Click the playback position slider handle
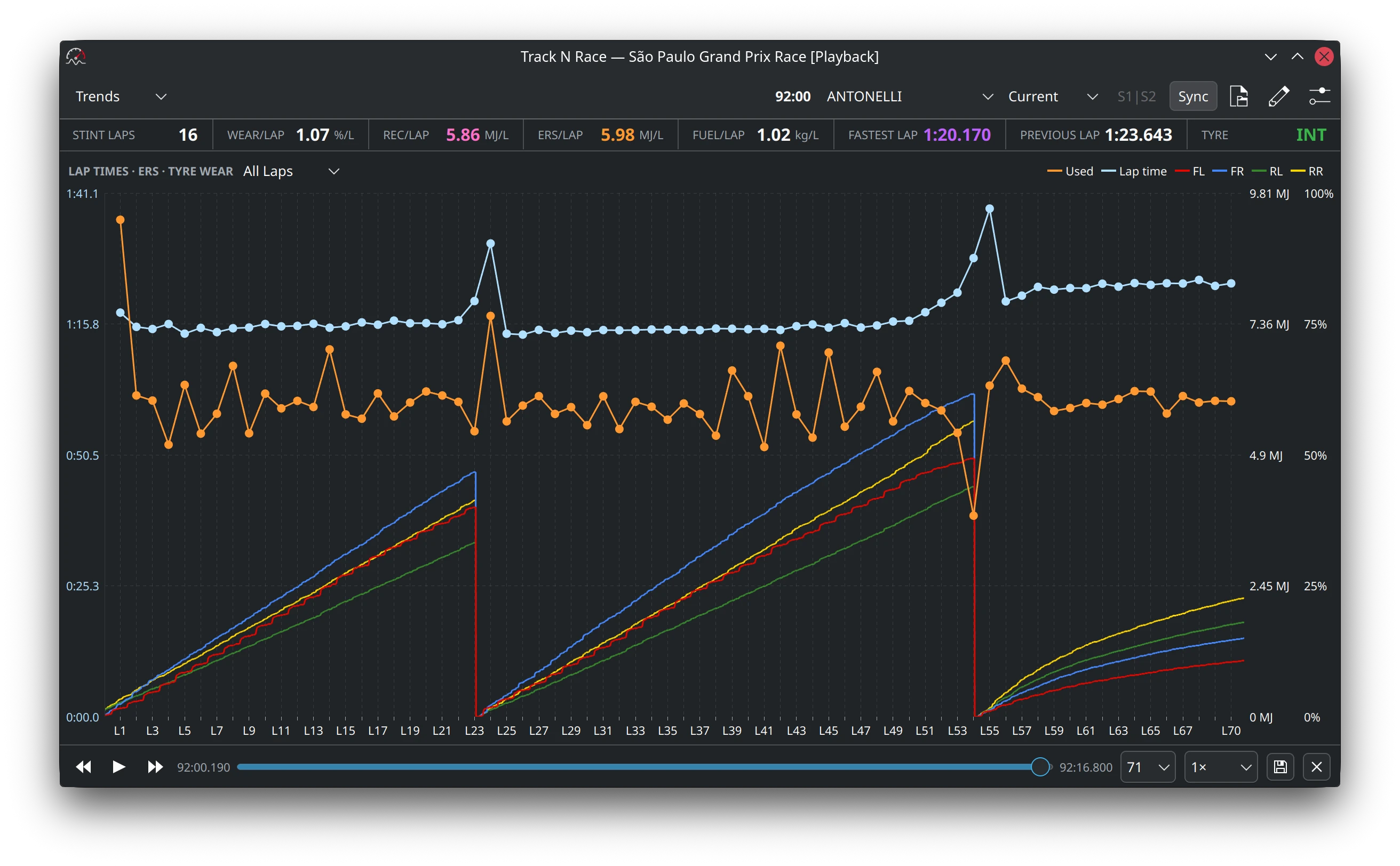 pyautogui.click(x=1039, y=767)
